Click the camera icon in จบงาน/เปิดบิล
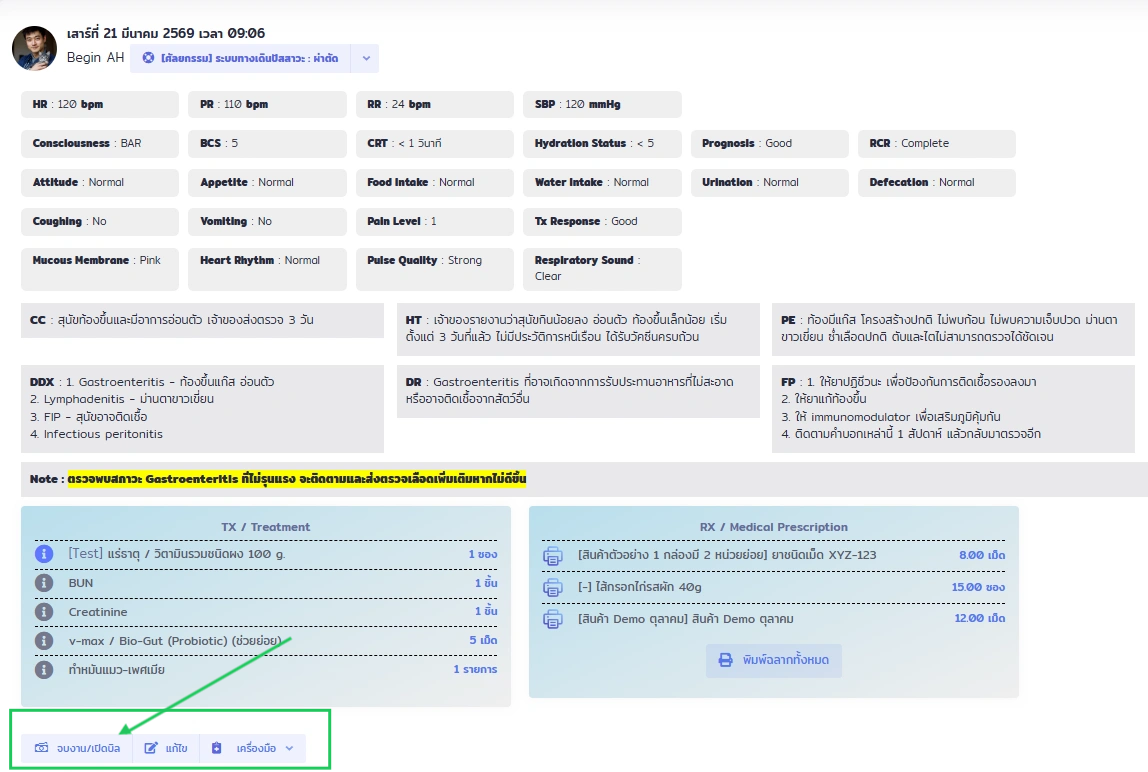 (x=42, y=748)
